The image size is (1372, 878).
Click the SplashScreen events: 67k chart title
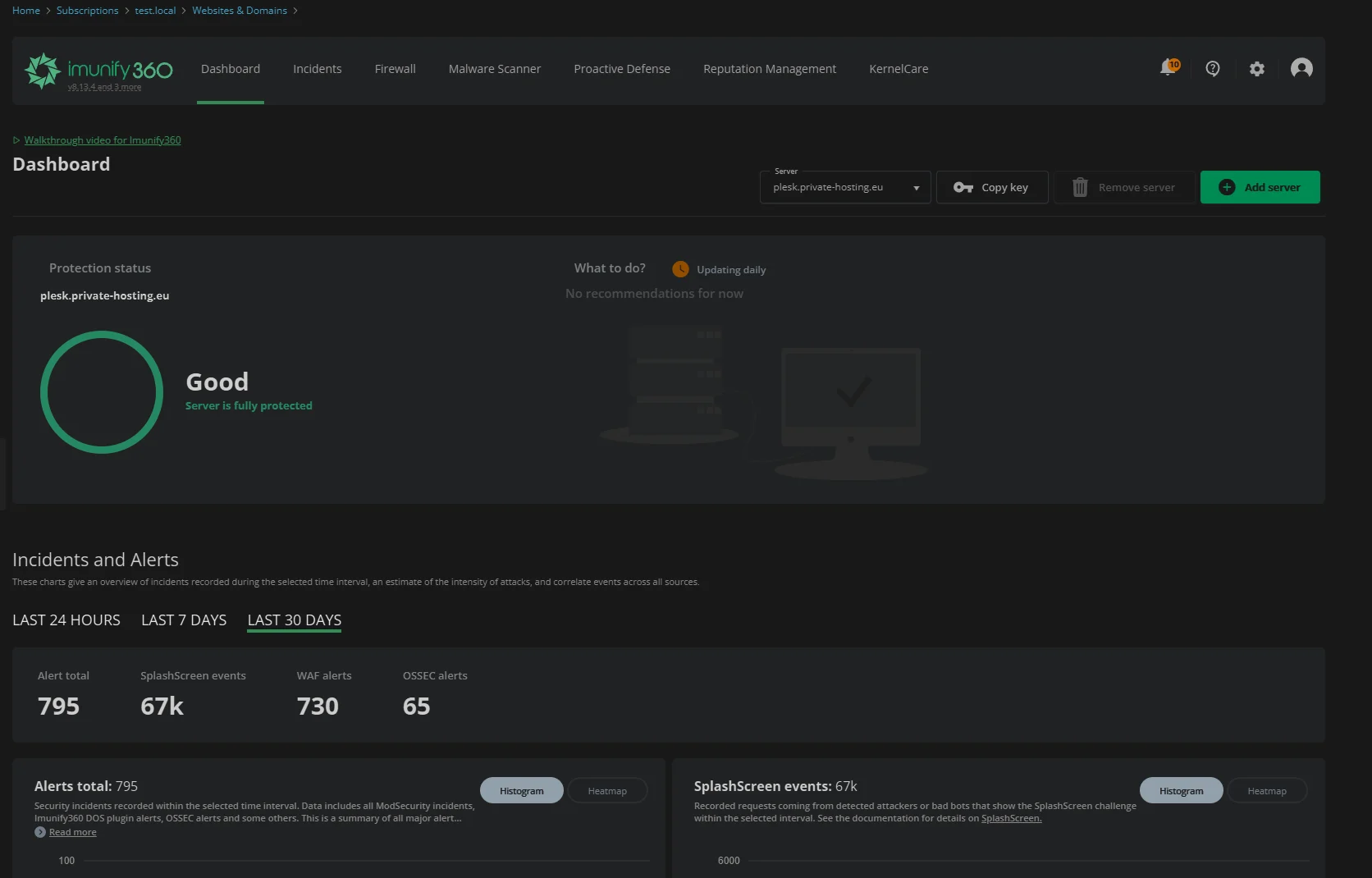pyautogui.click(x=775, y=786)
